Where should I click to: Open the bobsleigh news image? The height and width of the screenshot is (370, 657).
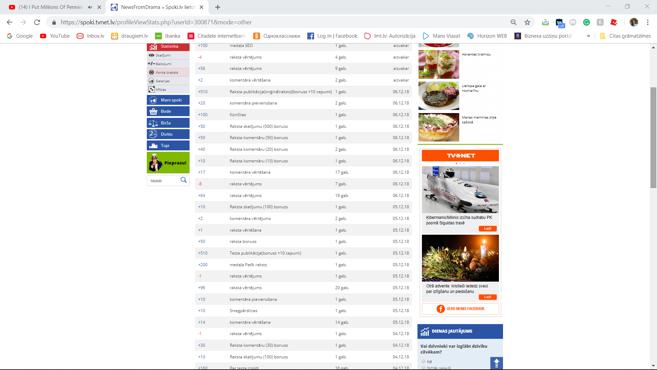460,190
